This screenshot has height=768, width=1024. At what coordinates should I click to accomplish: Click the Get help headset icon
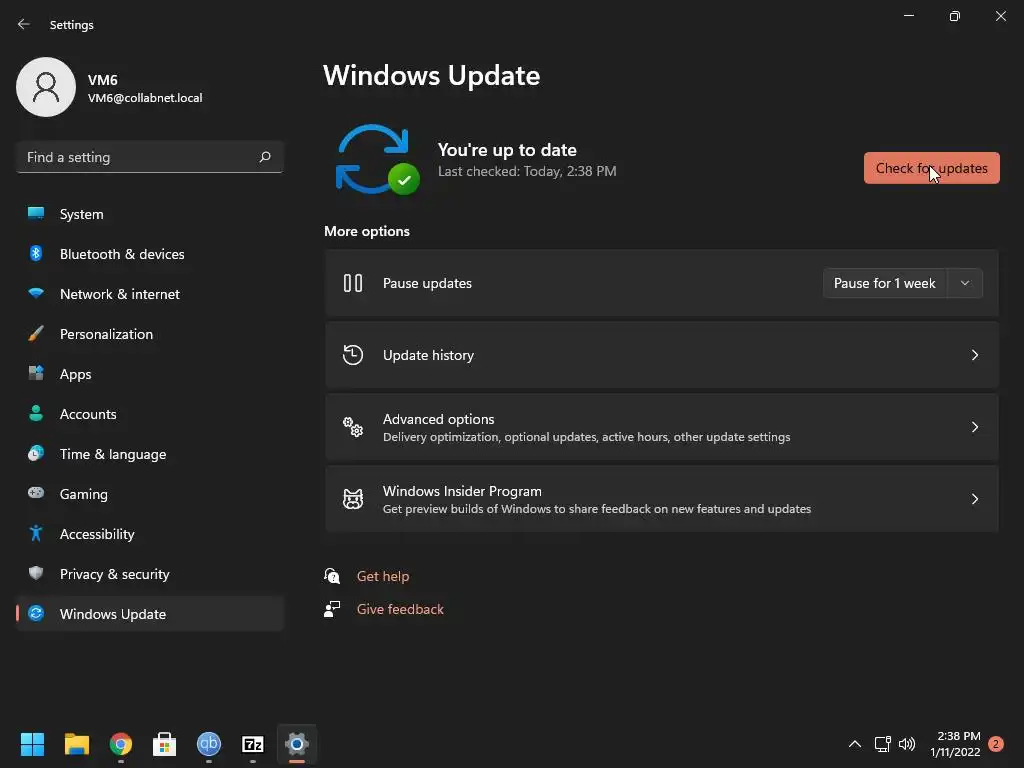pyautogui.click(x=332, y=576)
